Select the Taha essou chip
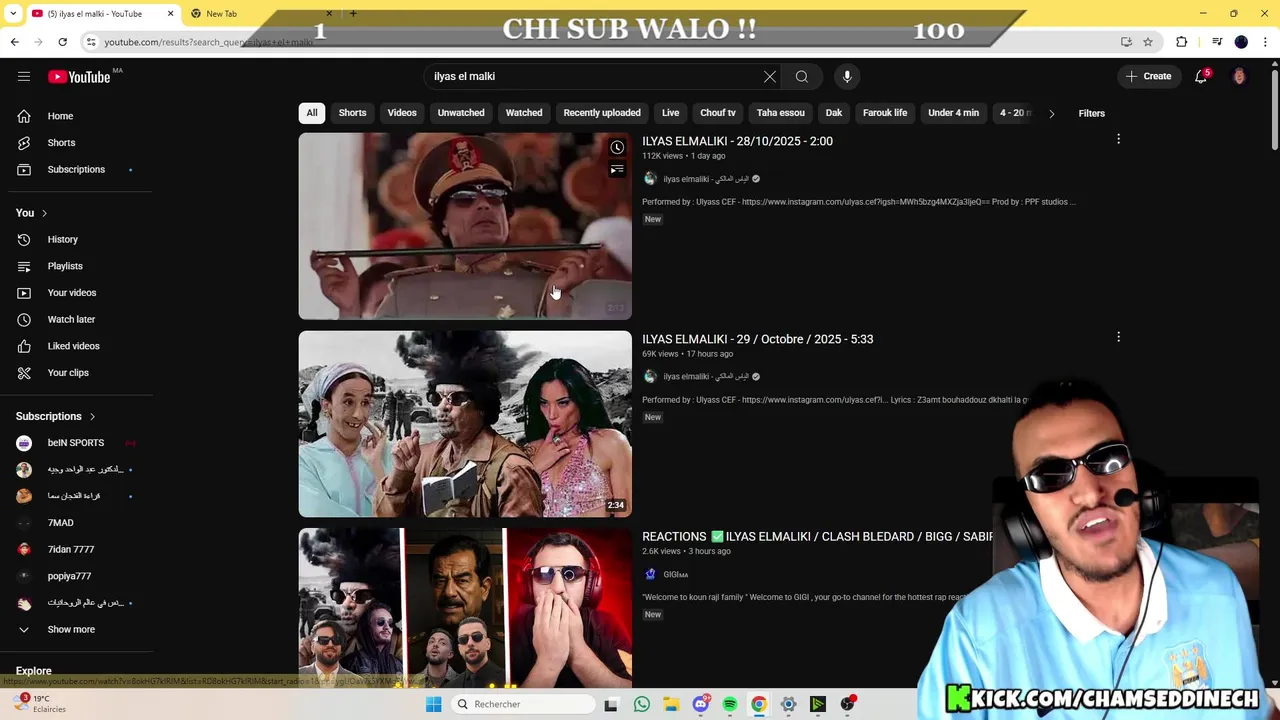This screenshot has width=1280, height=720. 781,113
